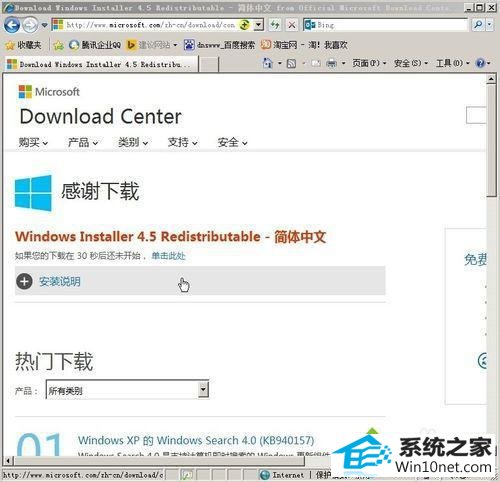Open the 页面(P) menu

(x=369, y=63)
